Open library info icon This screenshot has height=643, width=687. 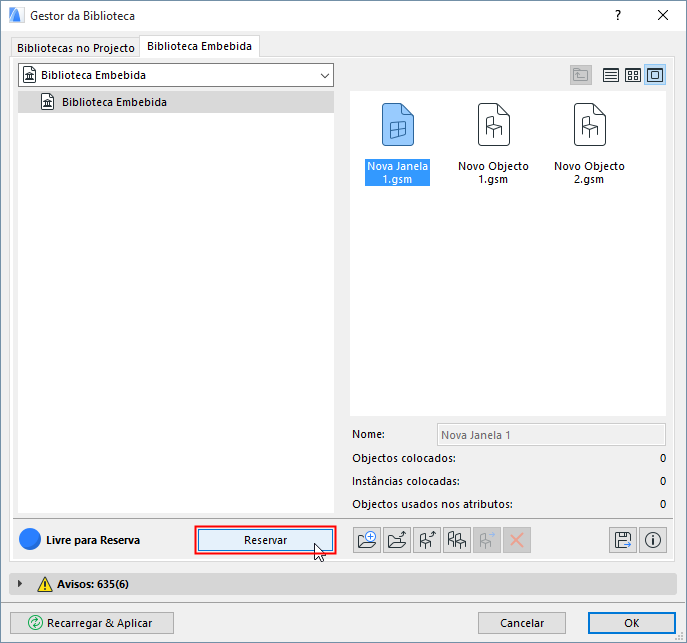coord(653,540)
